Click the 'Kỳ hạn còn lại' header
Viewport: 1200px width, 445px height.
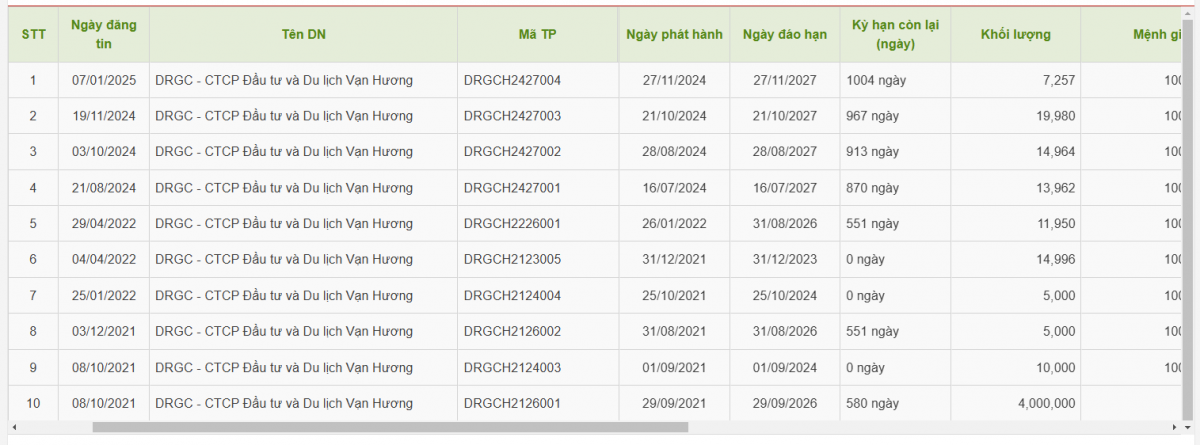pyautogui.click(x=895, y=35)
